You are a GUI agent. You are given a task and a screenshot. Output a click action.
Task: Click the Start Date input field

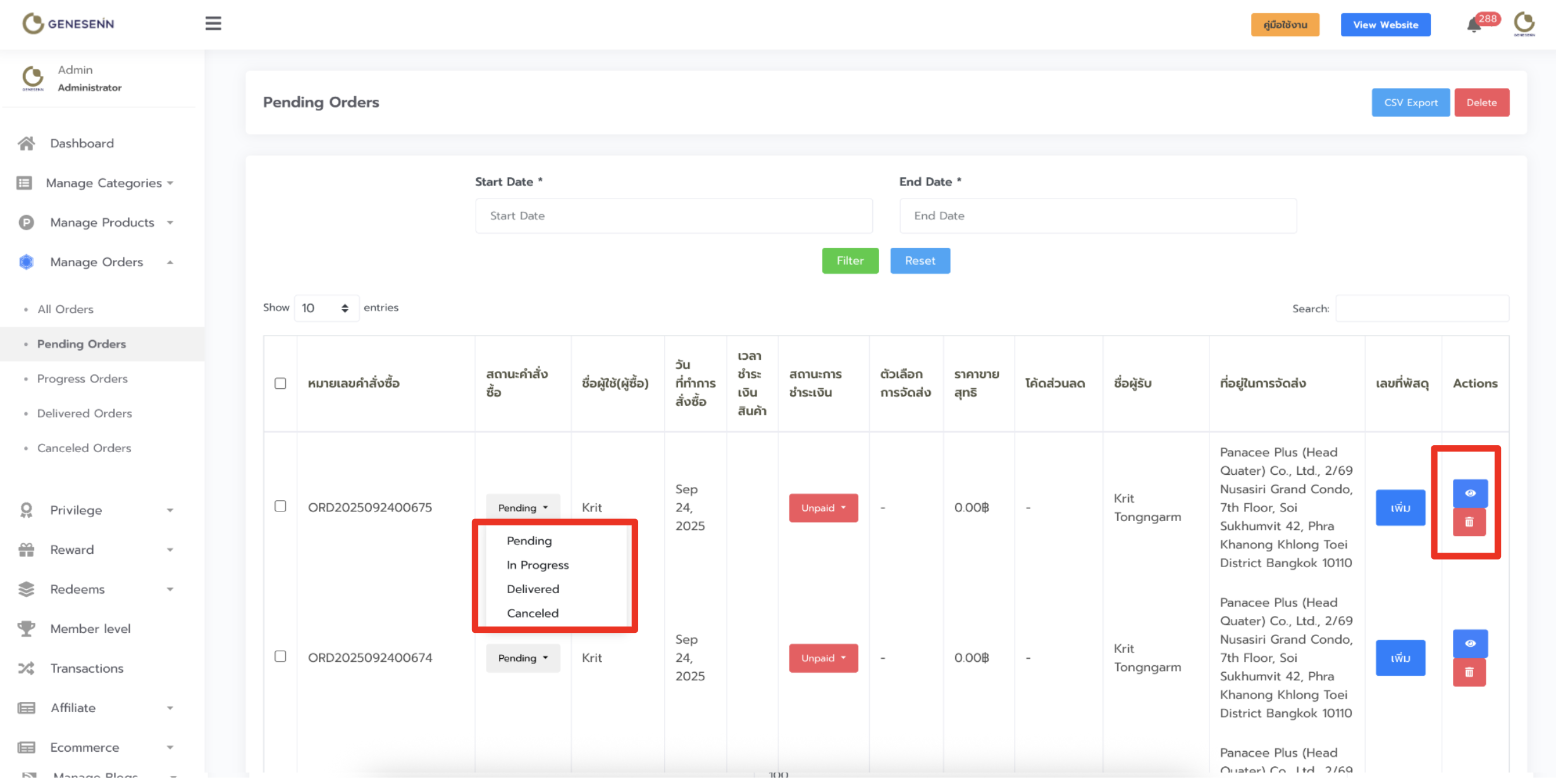674,216
